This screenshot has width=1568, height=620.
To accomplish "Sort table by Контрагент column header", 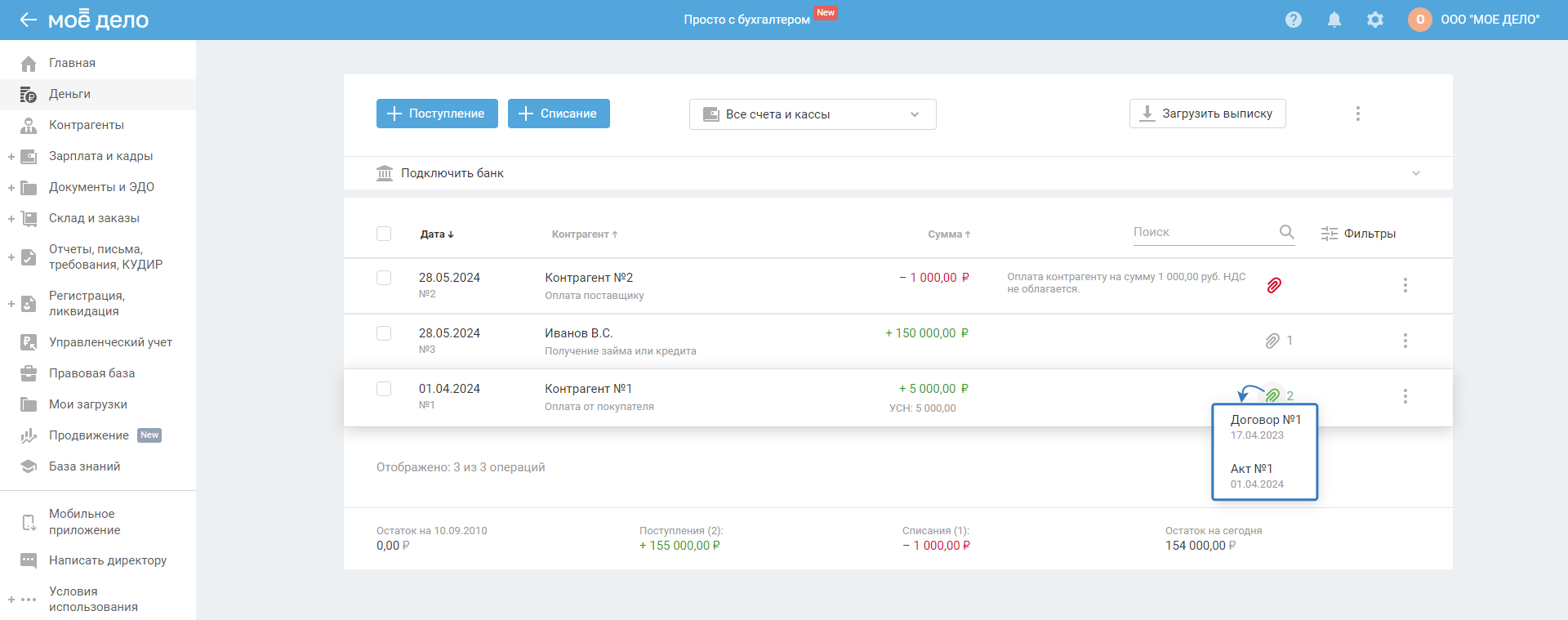I will coord(585,234).
